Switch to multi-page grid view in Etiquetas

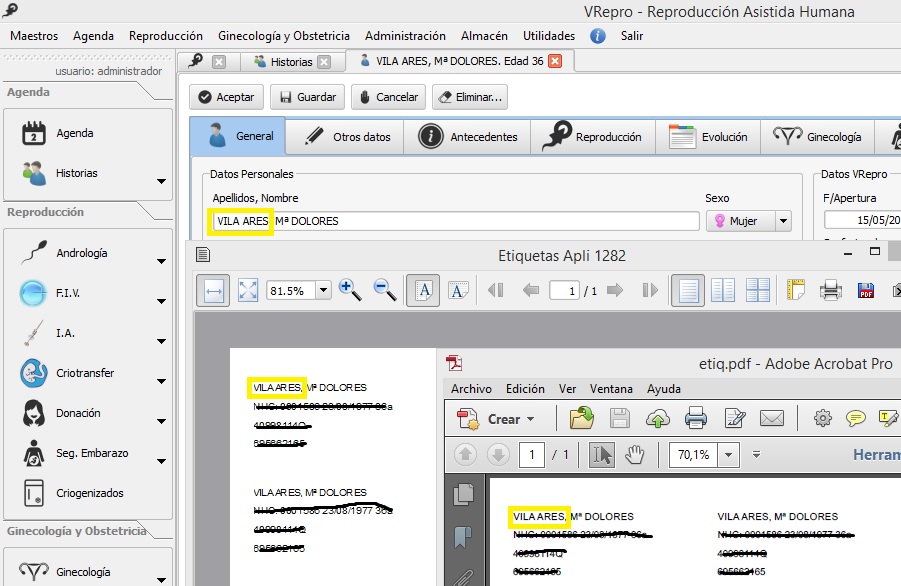[757, 290]
